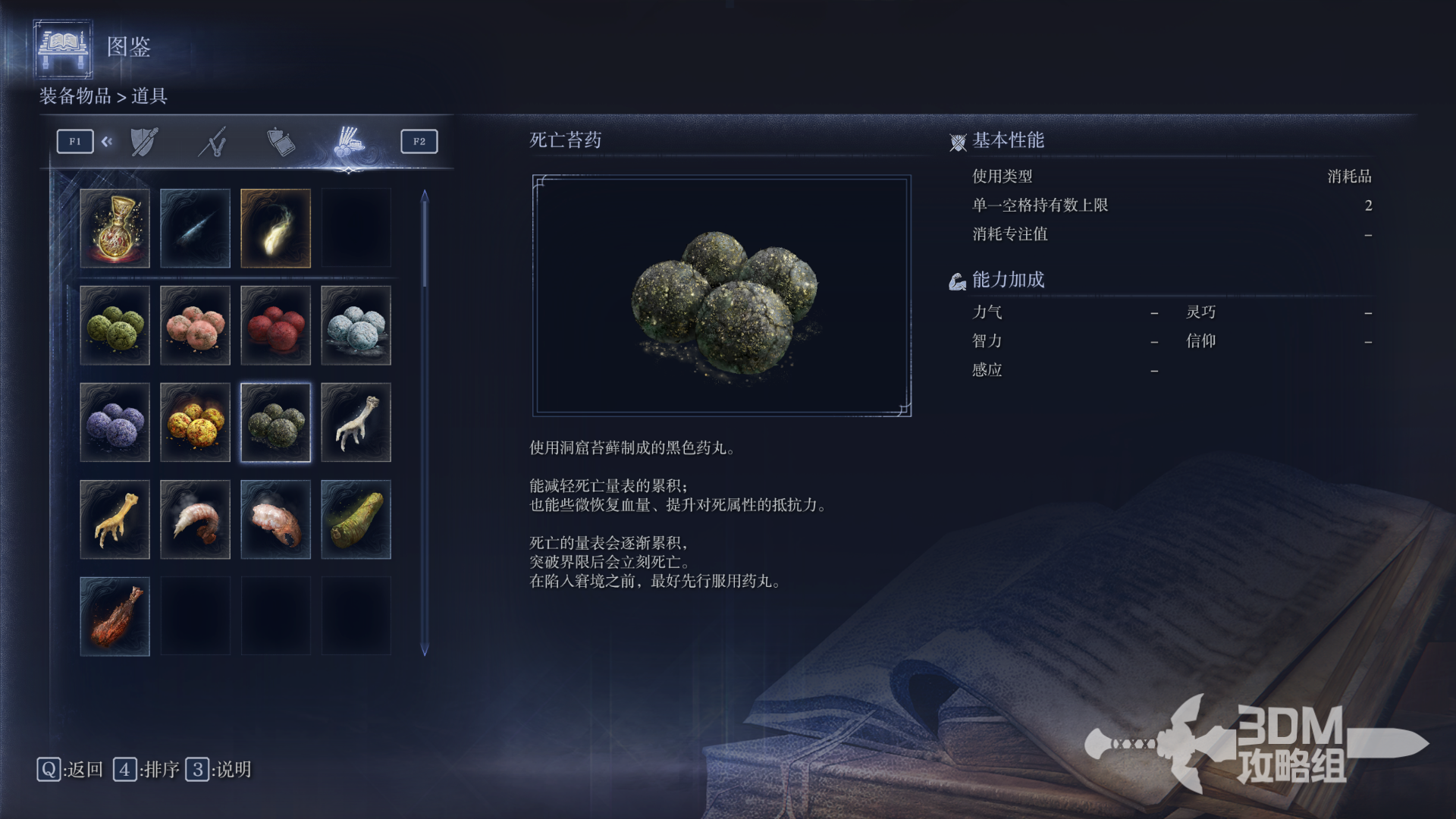Select the yellow bird foot item
Screen dimensions: 1456x819
pyautogui.click(x=115, y=519)
